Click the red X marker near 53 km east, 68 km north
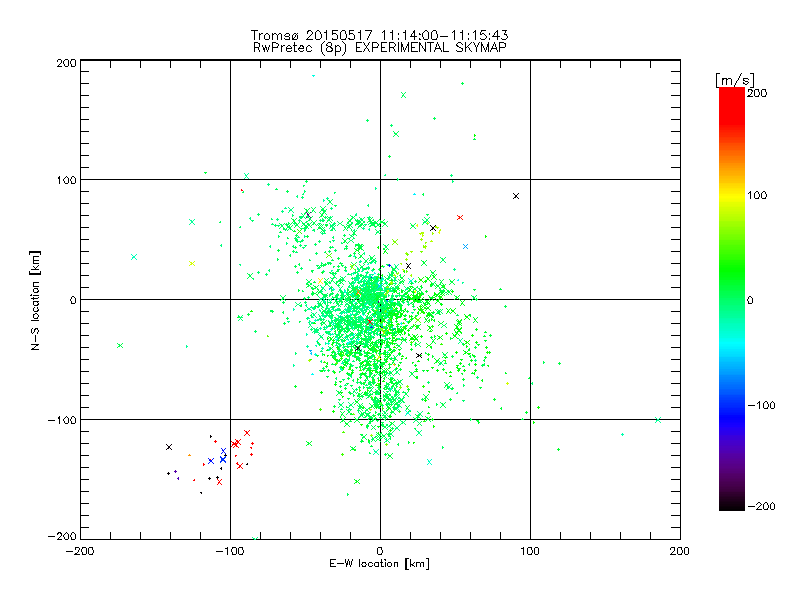 click(460, 217)
